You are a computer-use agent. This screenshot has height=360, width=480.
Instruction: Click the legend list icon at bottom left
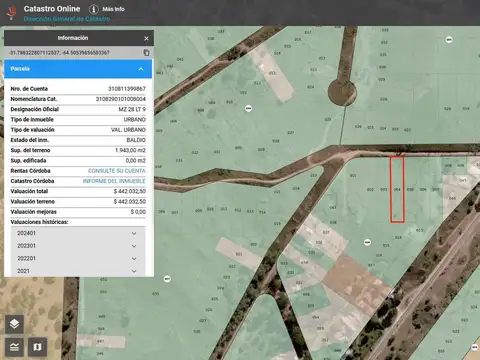(x=14, y=347)
